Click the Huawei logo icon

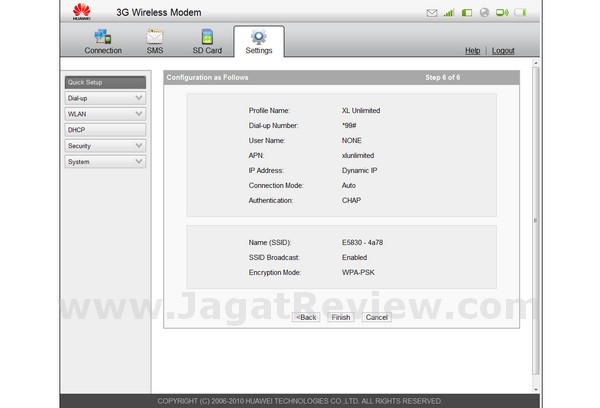tap(82, 11)
